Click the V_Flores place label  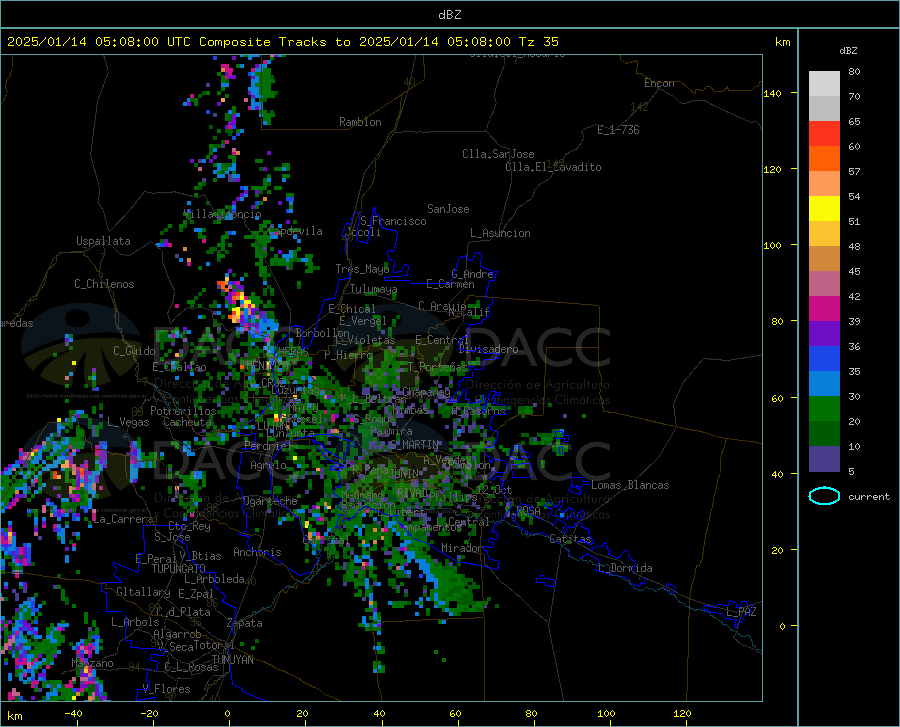pos(166,689)
